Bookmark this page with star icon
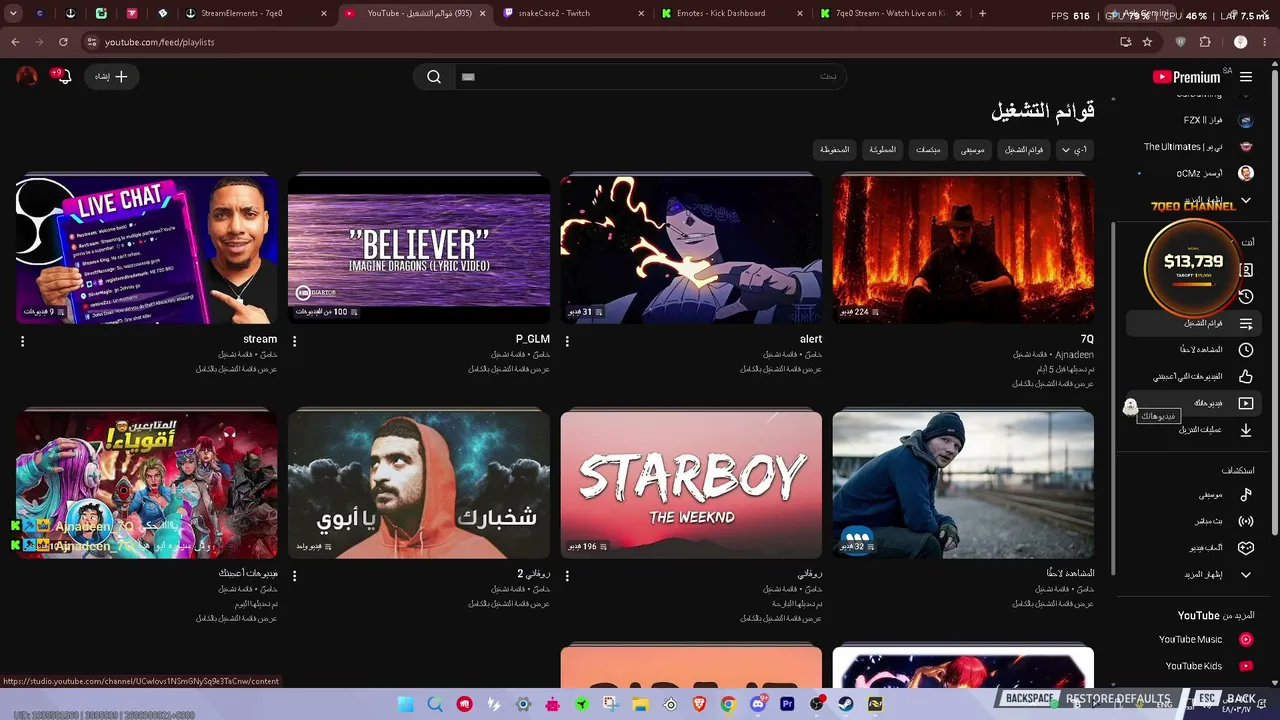 pos(1147,42)
